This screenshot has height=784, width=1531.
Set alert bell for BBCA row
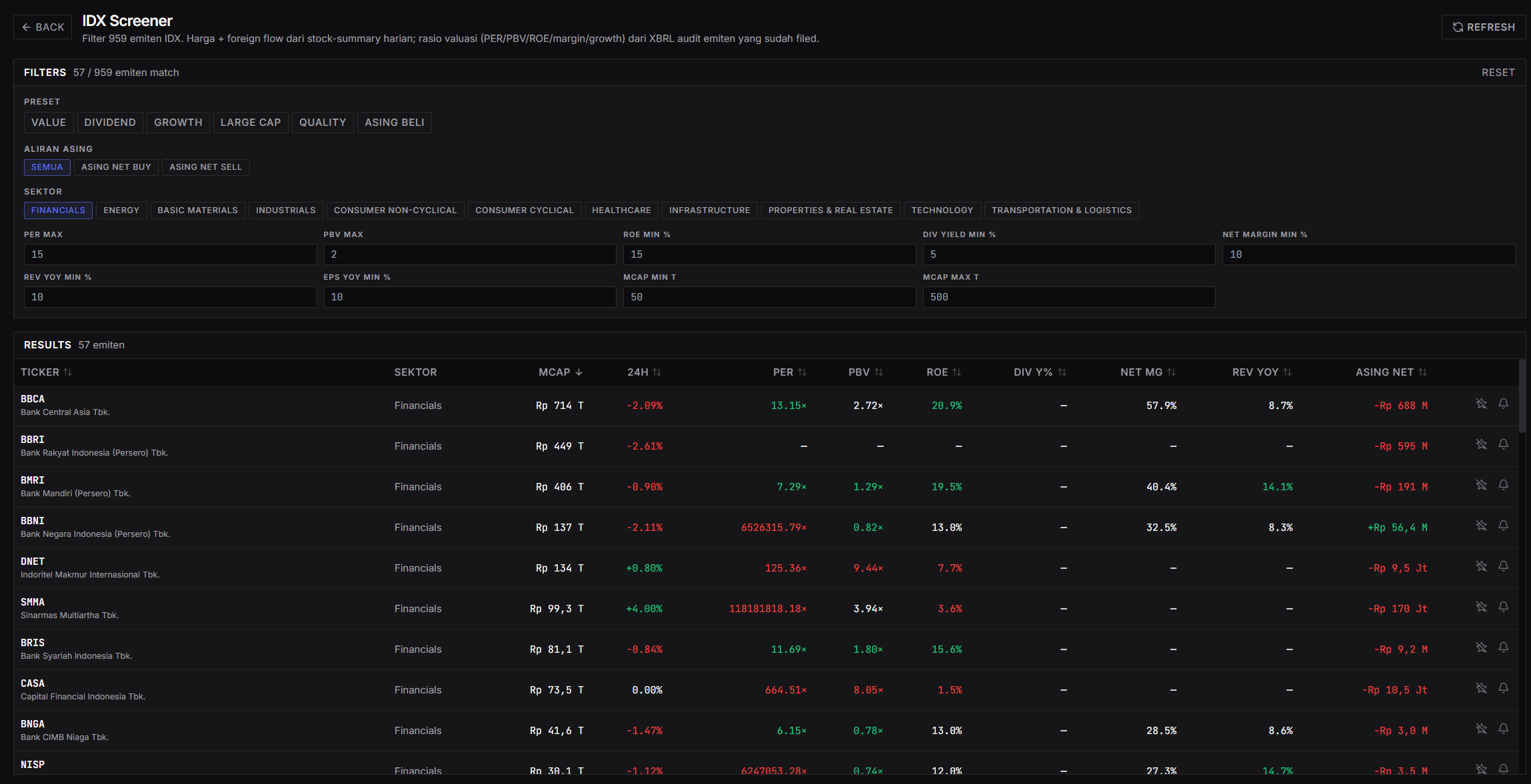tap(1504, 404)
